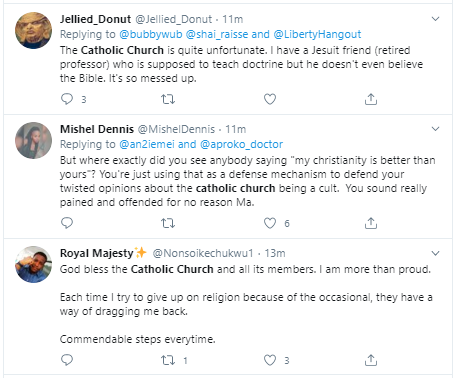This screenshot has height=378, width=454.
Task: Like Mishel Dennis's tweet with 6 likes
Action: [270, 223]
